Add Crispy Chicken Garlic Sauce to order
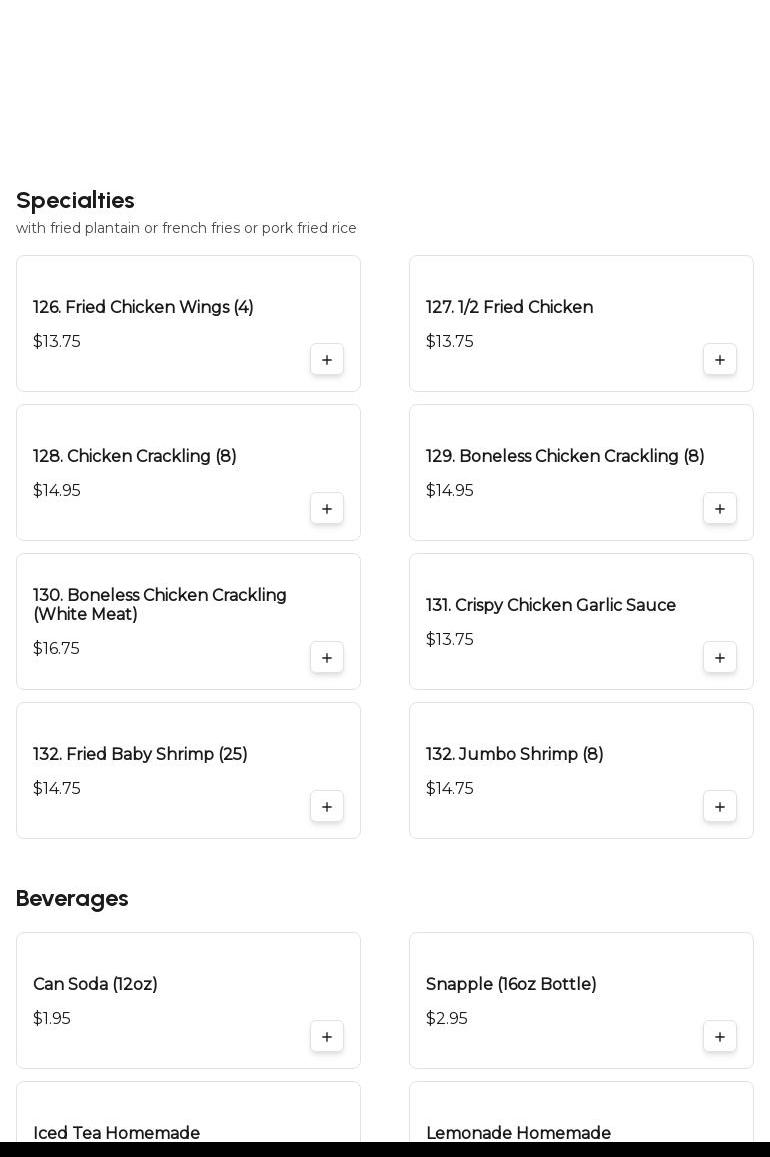The height and width of the screenshot is (1157, 770). 720,658
